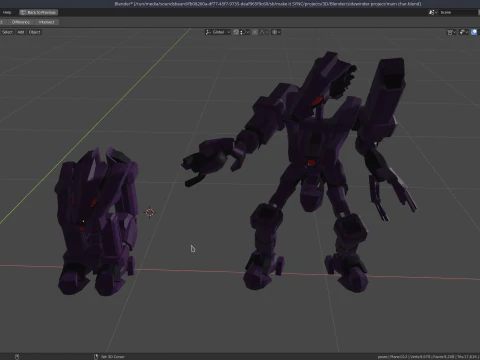Open the Add menu in viewport header
This screenshot has width=480, height=360.
pyautogui.click(x=21, y=32)
